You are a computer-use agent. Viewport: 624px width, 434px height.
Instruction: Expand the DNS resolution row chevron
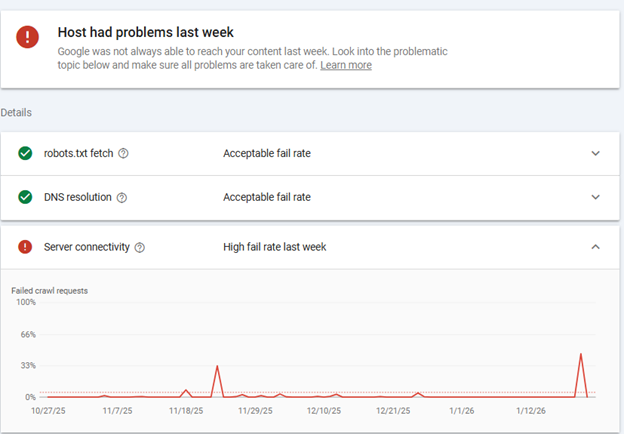pyautogui.click(x=596, y=197)
